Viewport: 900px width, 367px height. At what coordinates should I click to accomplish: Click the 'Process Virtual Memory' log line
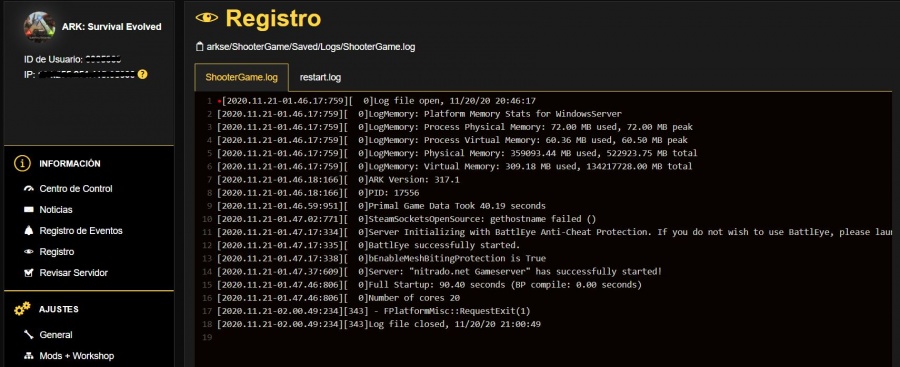pyautogui.click(x=452, y=140)
